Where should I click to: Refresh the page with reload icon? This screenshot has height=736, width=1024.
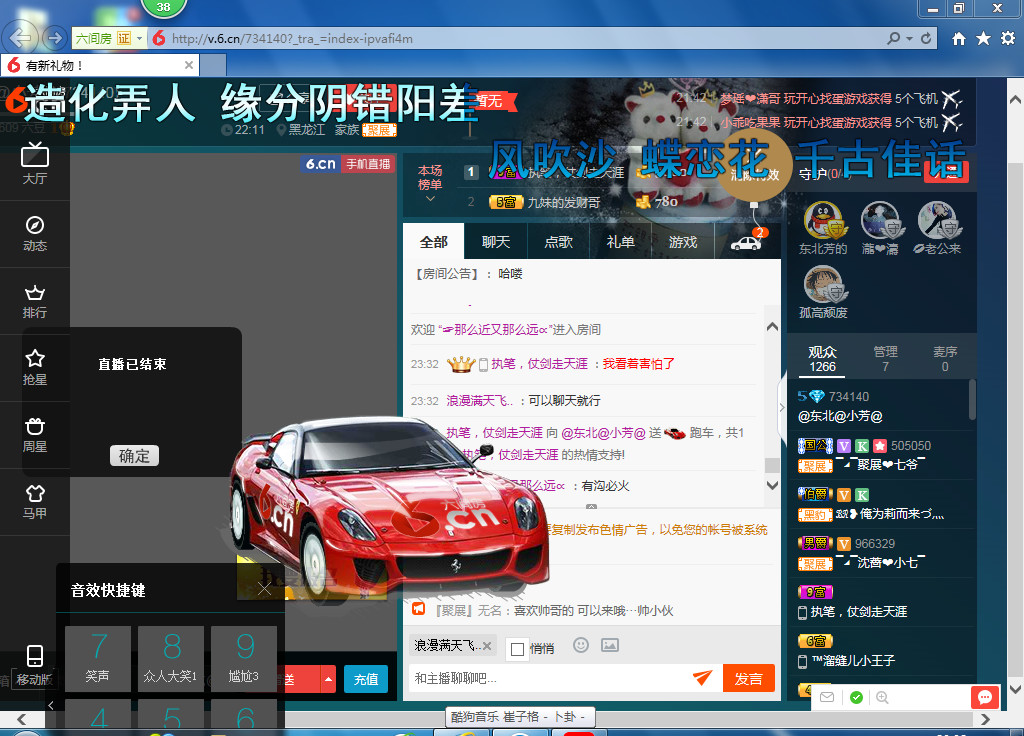pos(926,39)
